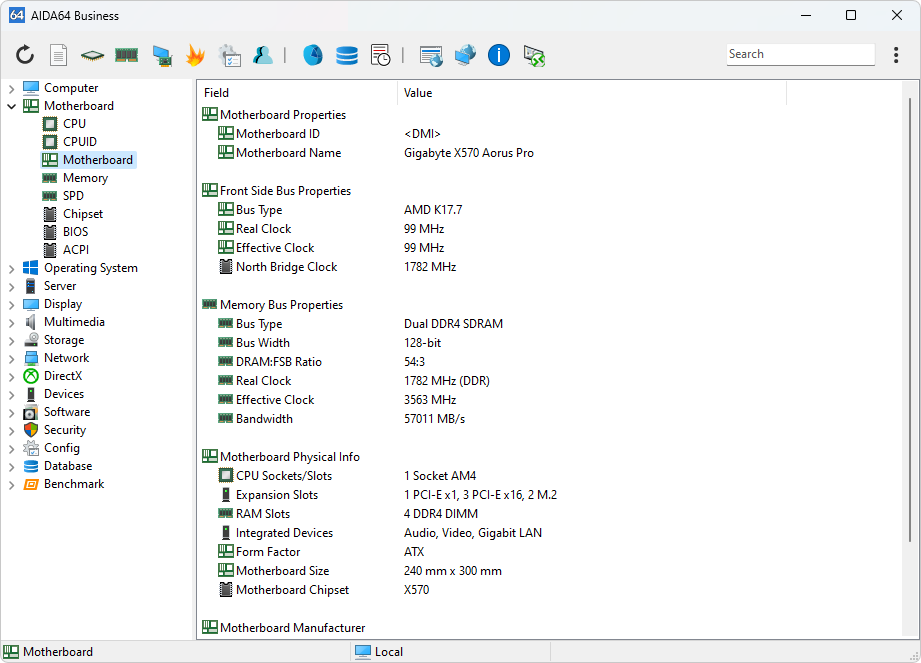Click the user accounts toolbar icon
The image size is (921, 663).
tap(263, 56)
